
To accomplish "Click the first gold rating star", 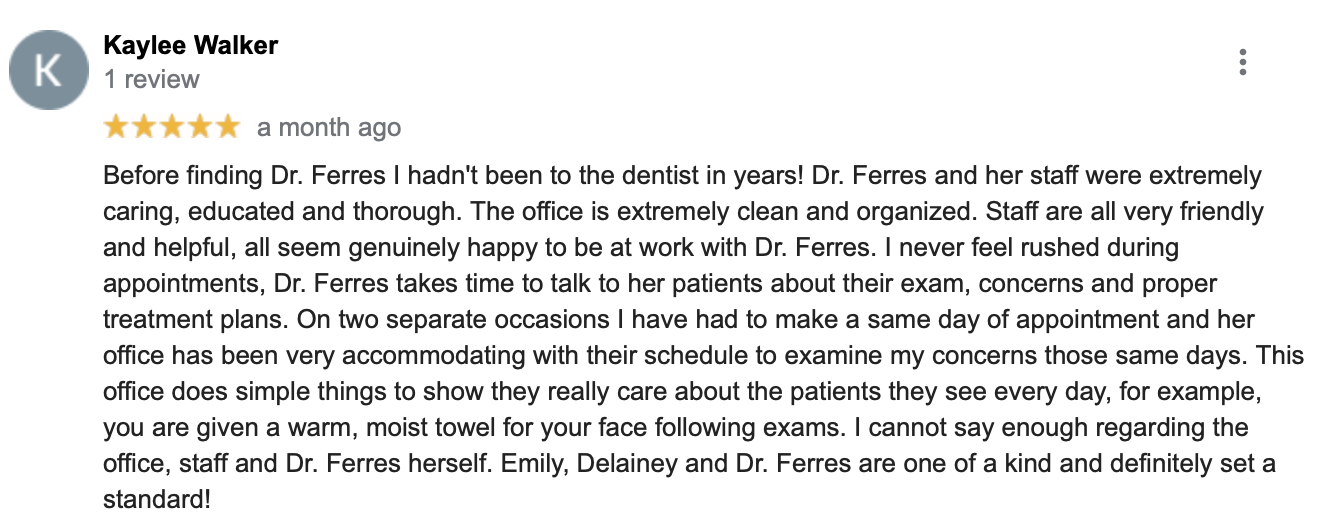I will (116, 127).
